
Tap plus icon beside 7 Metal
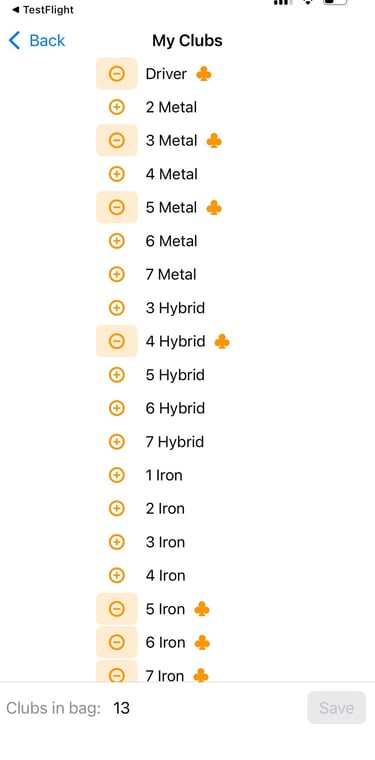(116, 274)
